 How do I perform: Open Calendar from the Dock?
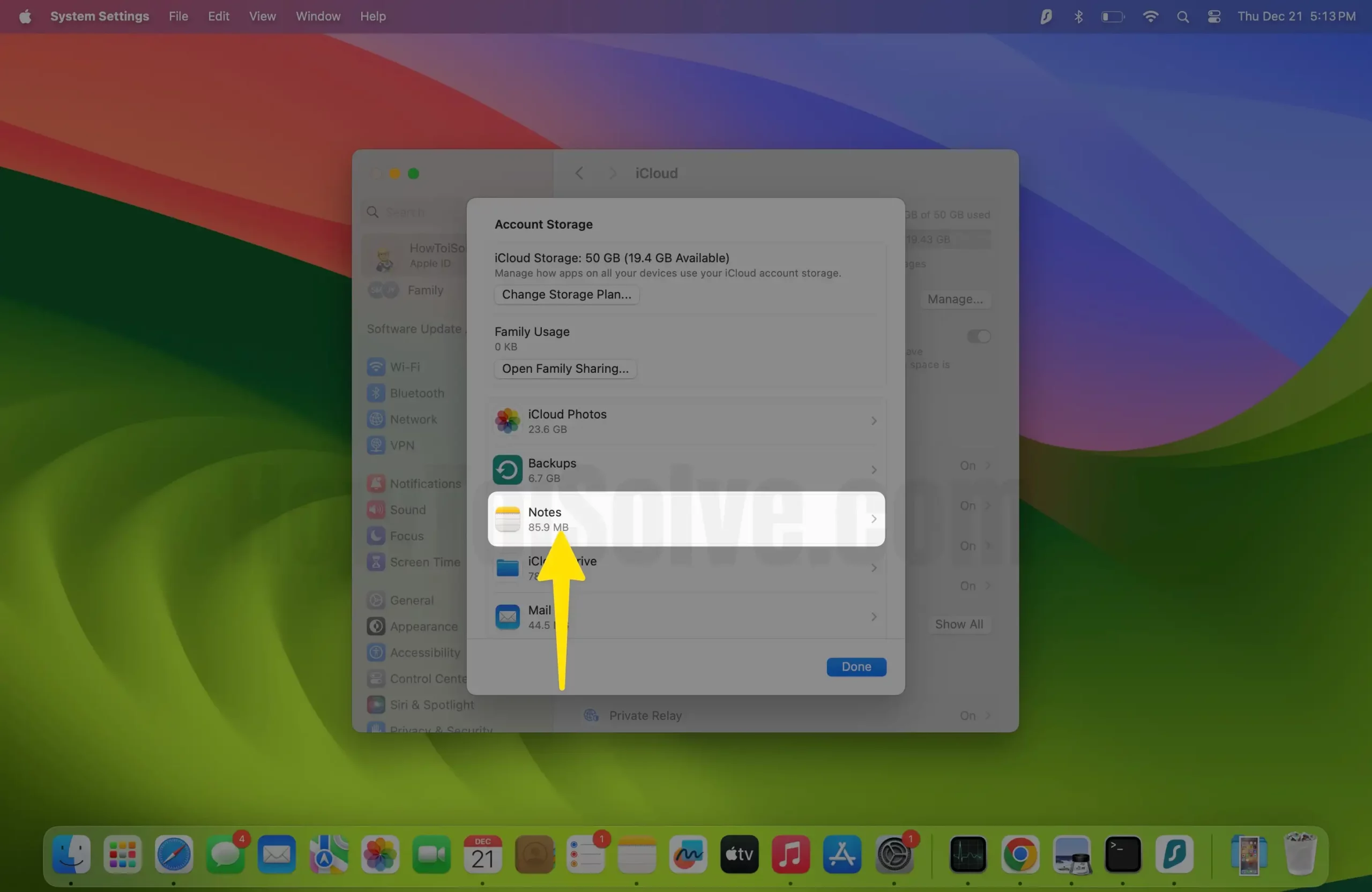(x=482, y=853)
